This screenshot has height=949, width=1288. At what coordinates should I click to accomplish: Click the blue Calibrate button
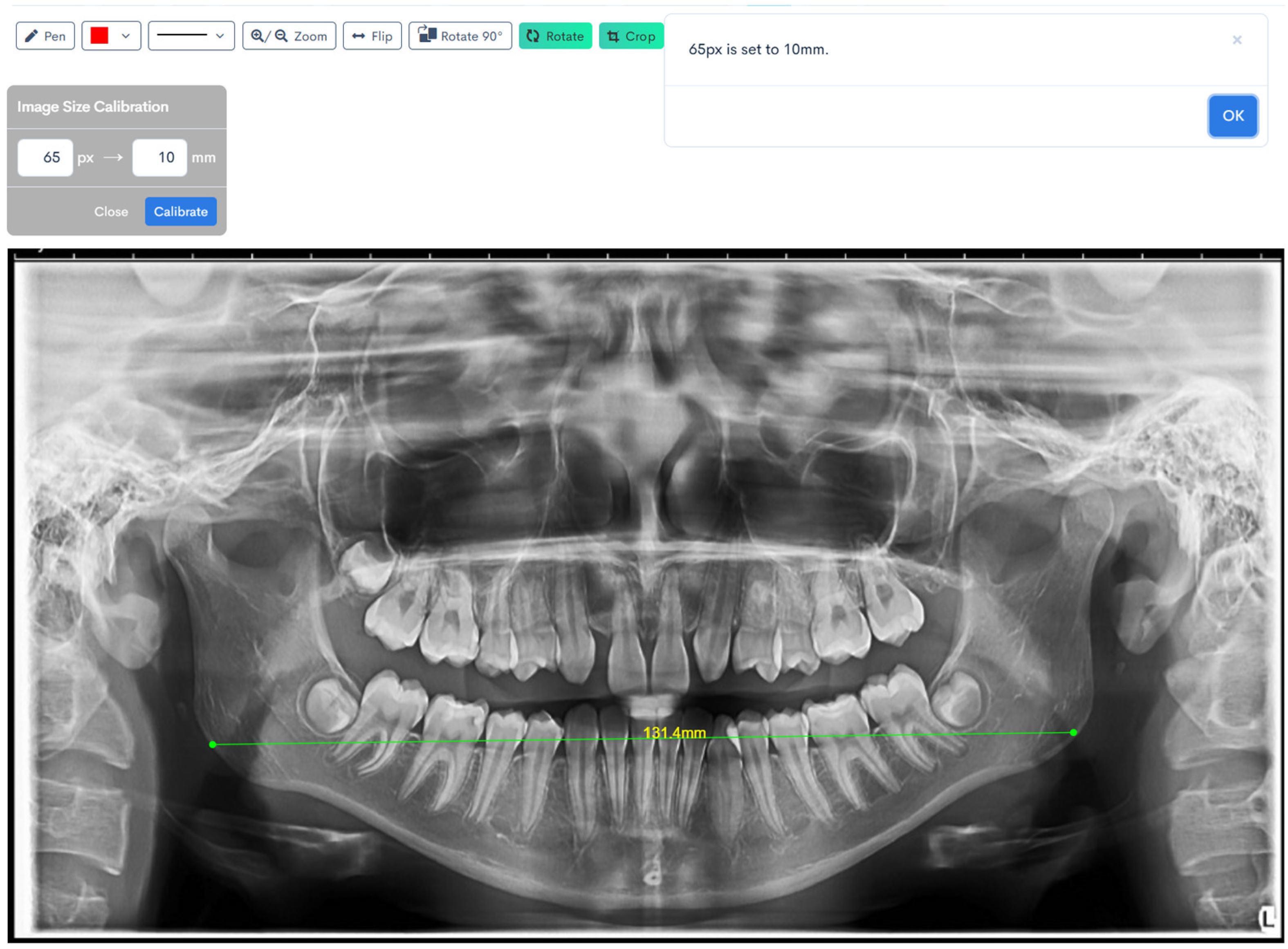point(180,211)
